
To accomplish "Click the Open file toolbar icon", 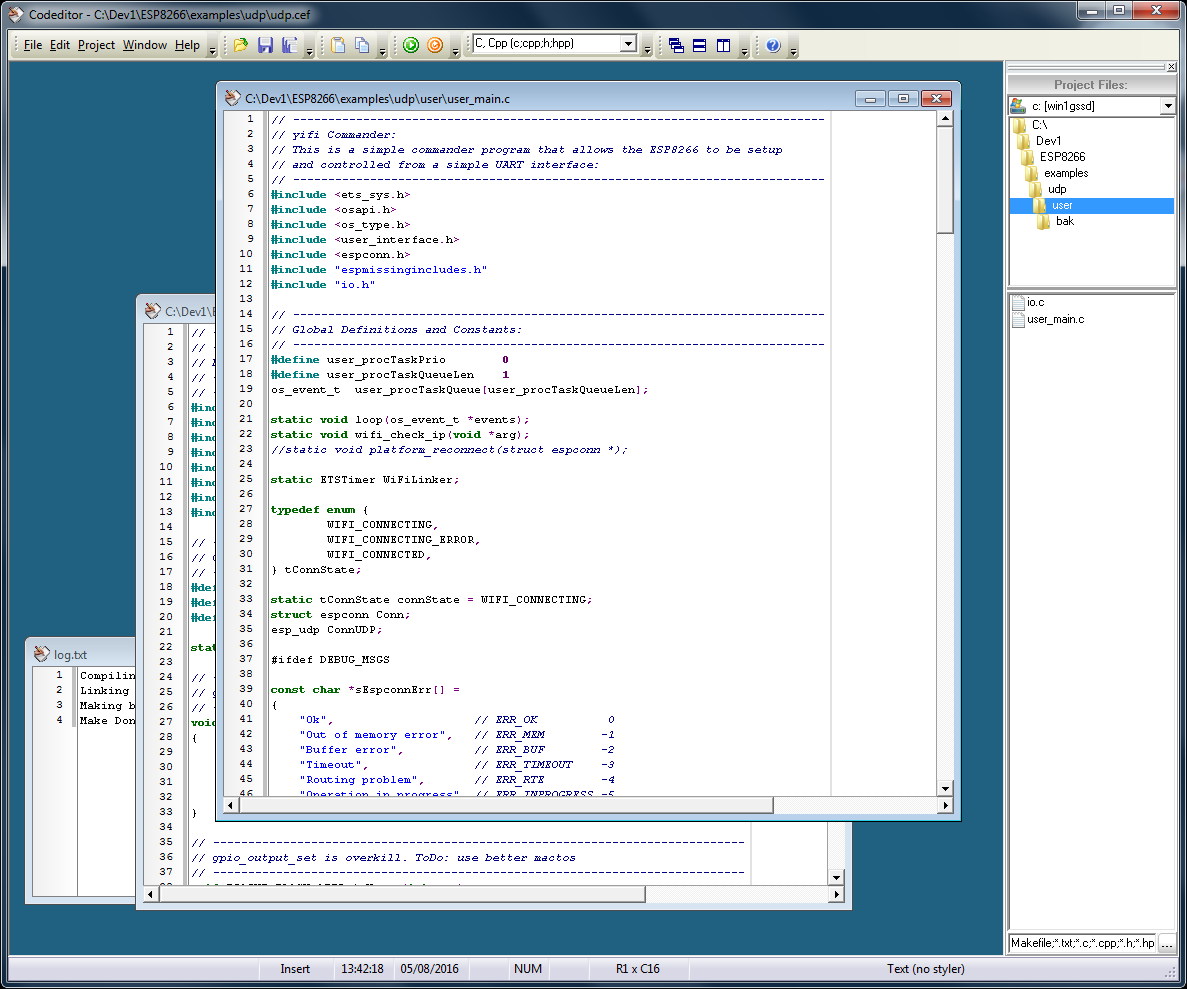I will 241,45.
